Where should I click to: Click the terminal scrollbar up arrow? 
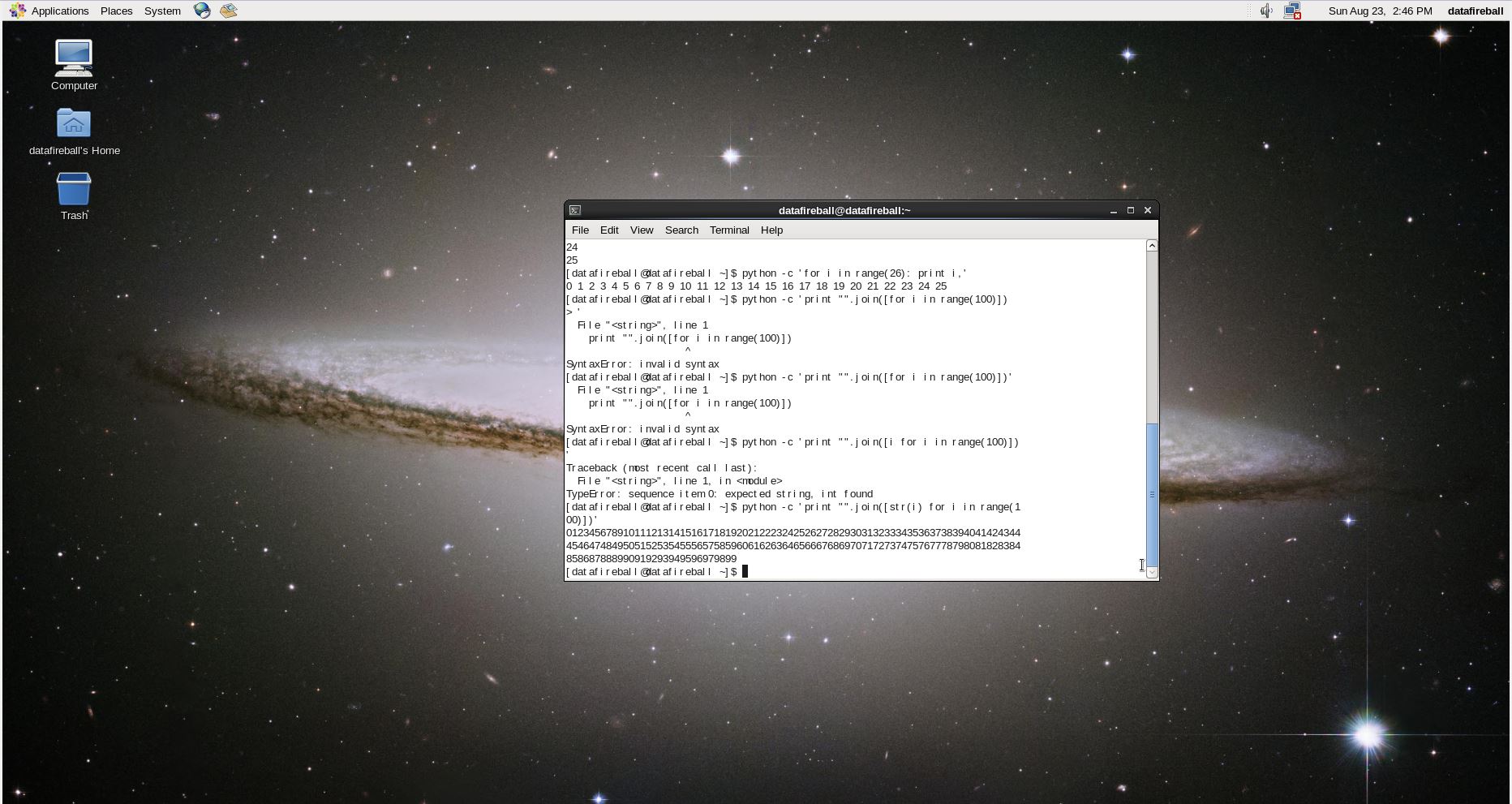coord(1151,246)
